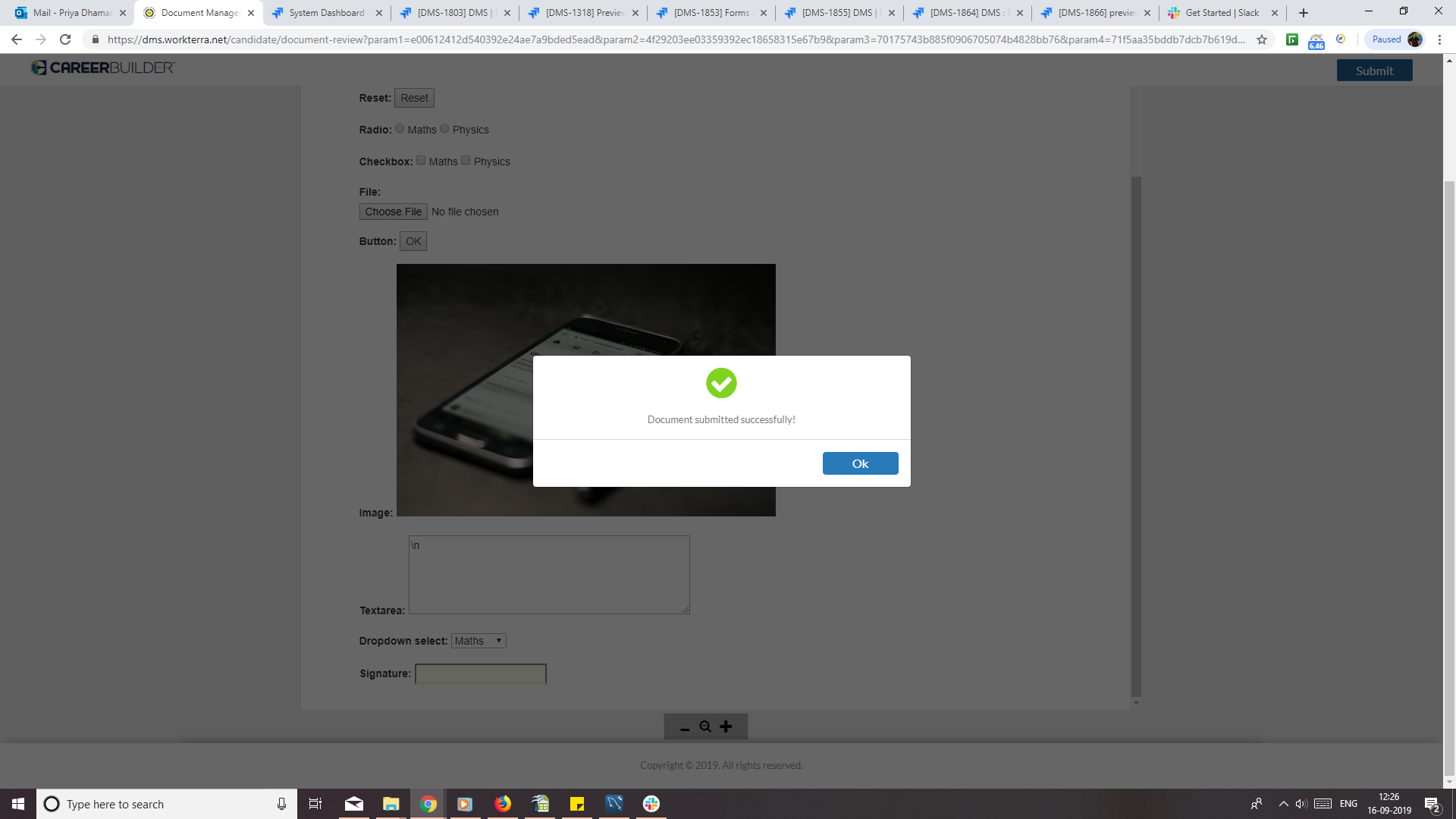Select the Maths radio button
1456x819 pixels.
coord(400,128)
